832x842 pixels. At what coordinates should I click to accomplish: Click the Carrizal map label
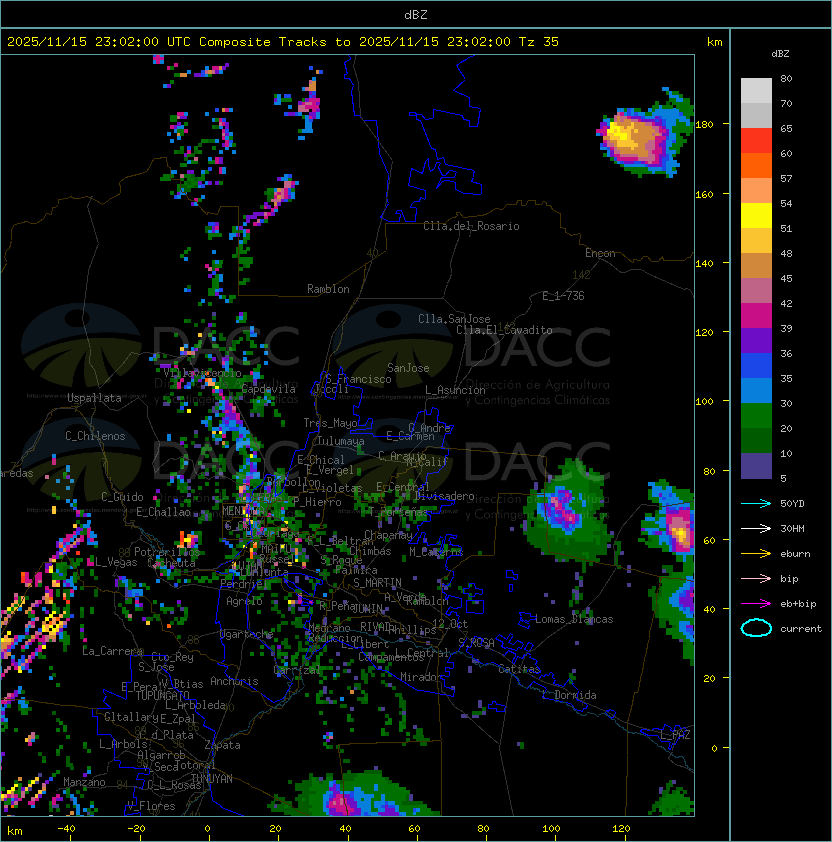(297, 670)
